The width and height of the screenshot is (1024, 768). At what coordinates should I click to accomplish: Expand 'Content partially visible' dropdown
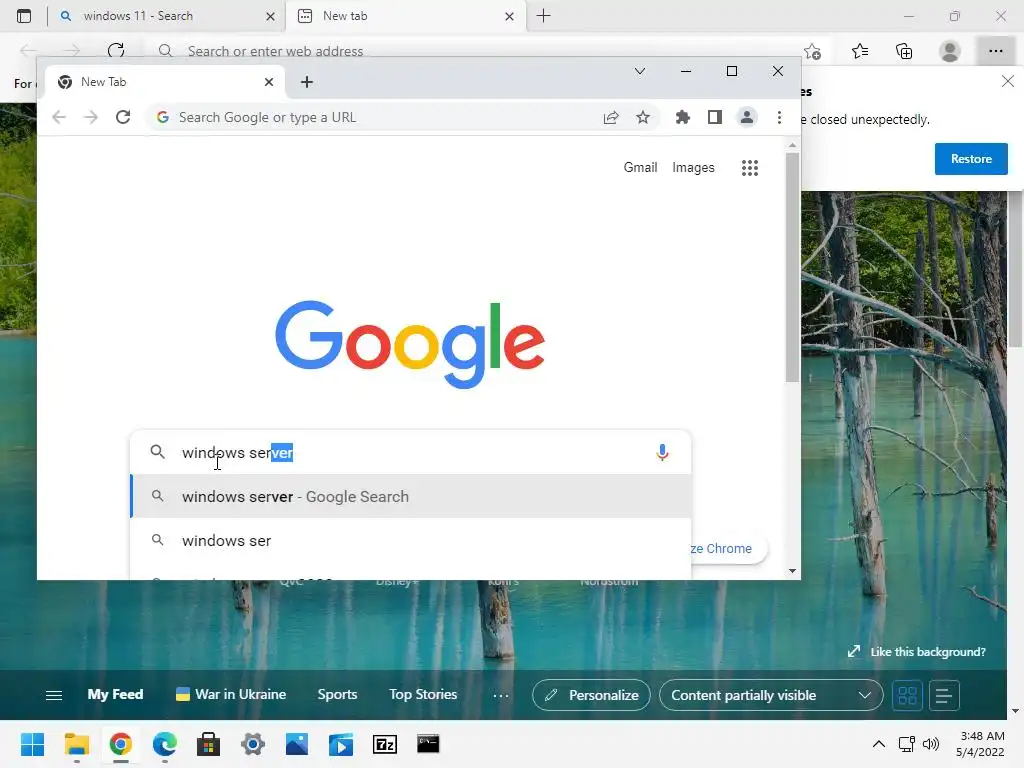(771, 695)
